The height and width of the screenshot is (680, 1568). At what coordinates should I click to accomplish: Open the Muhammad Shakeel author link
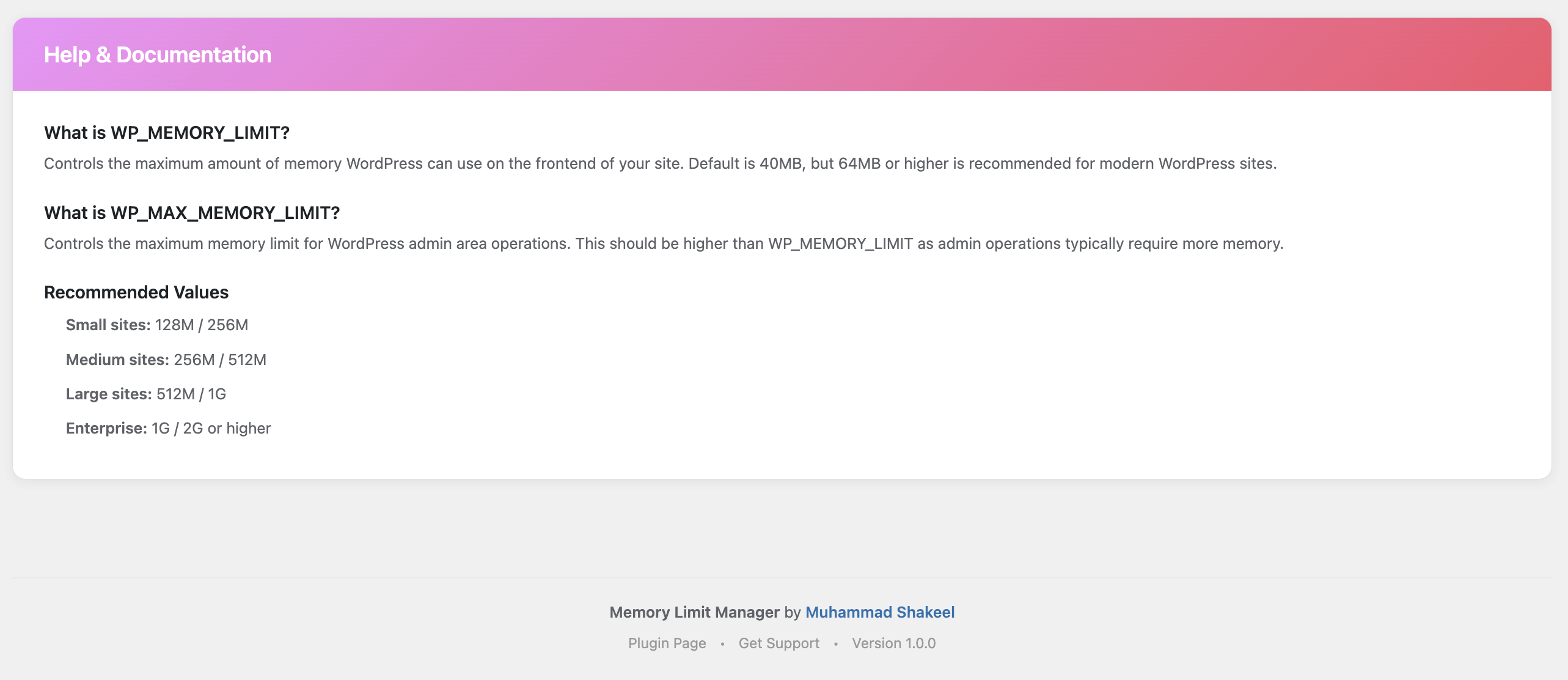coord(879,612)
